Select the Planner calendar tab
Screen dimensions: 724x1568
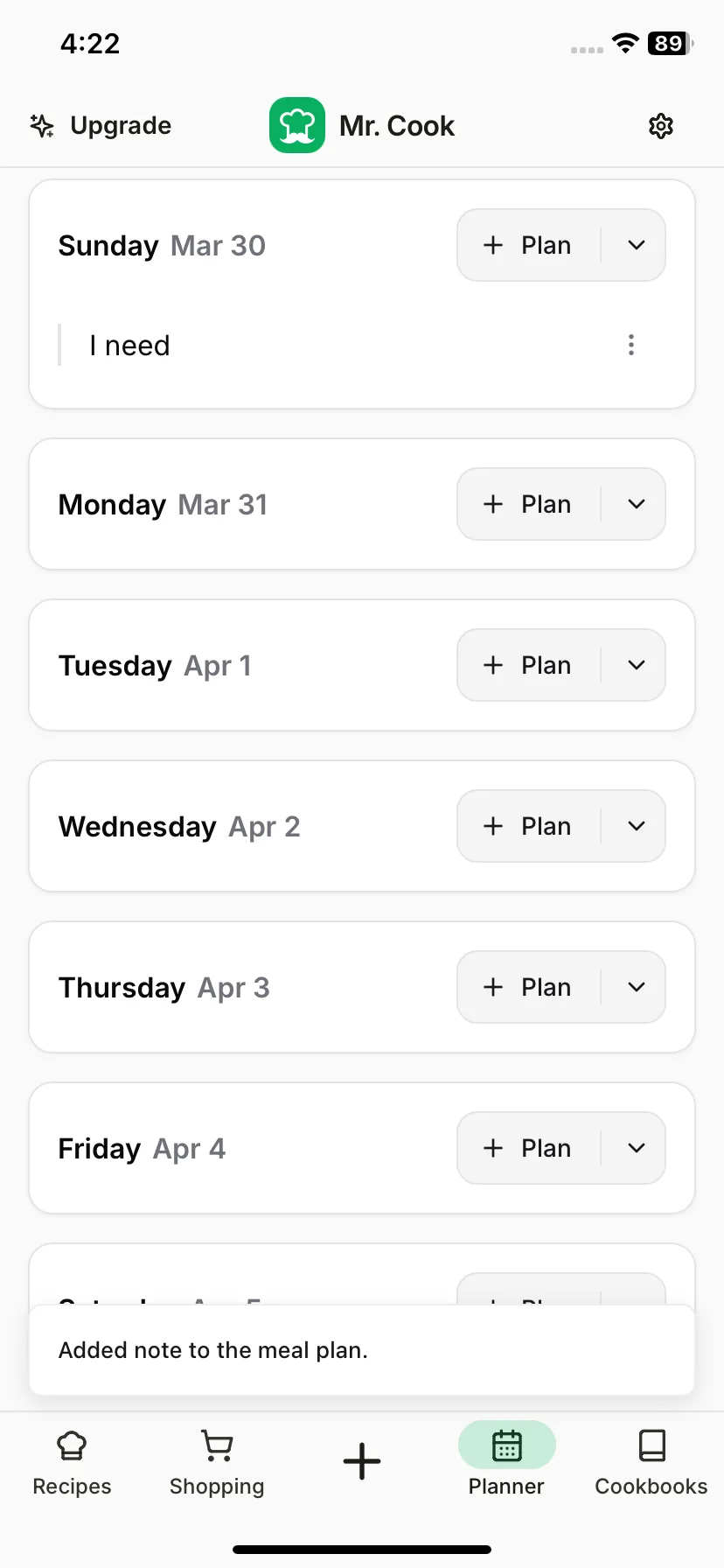tap(506, 1459)
